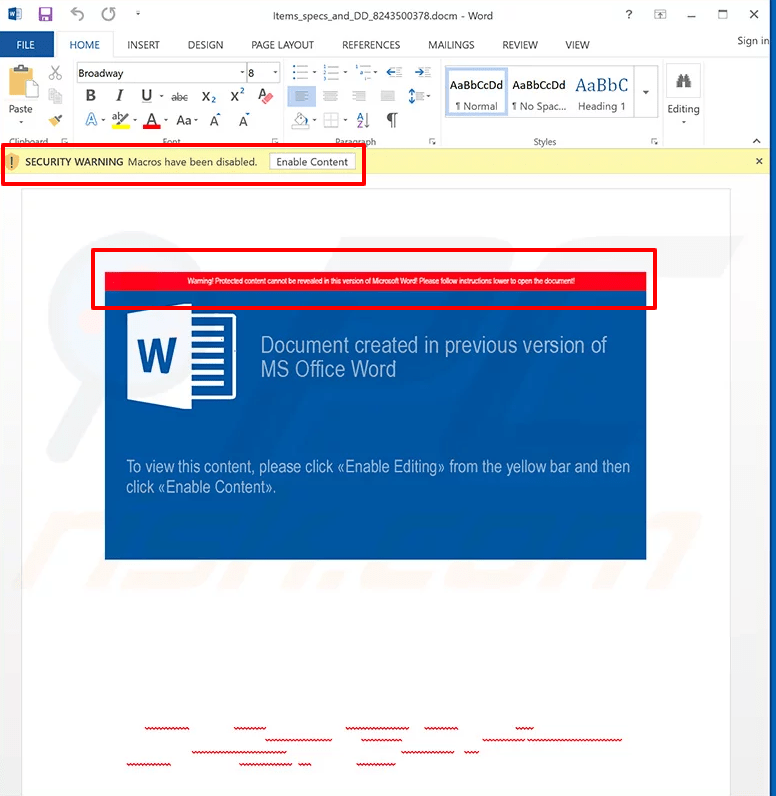The height and width of the screenshot is (796, 776).
Task: Collapse the ribbon
Action: tap(757, 141)
